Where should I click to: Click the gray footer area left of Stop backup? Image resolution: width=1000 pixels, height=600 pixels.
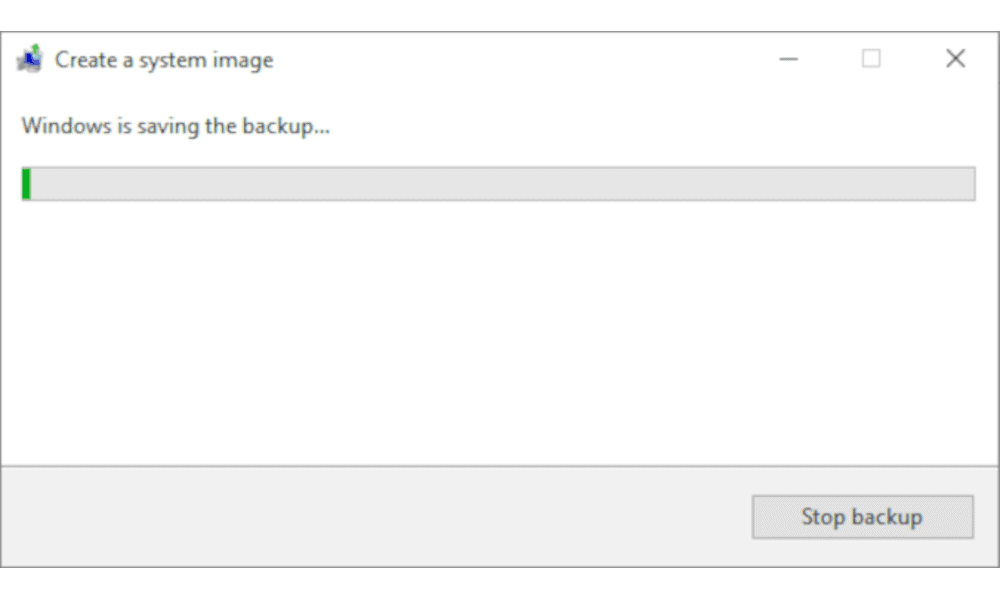(x=376, y=516)
